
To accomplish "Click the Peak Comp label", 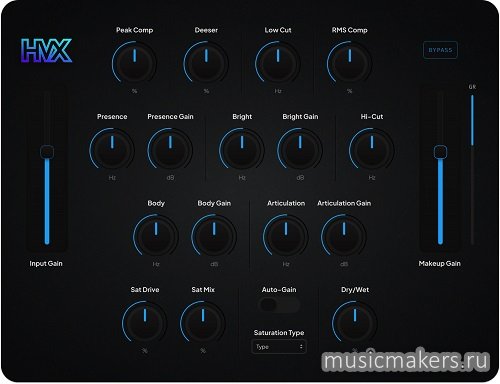I will click(x=134, y=30).
